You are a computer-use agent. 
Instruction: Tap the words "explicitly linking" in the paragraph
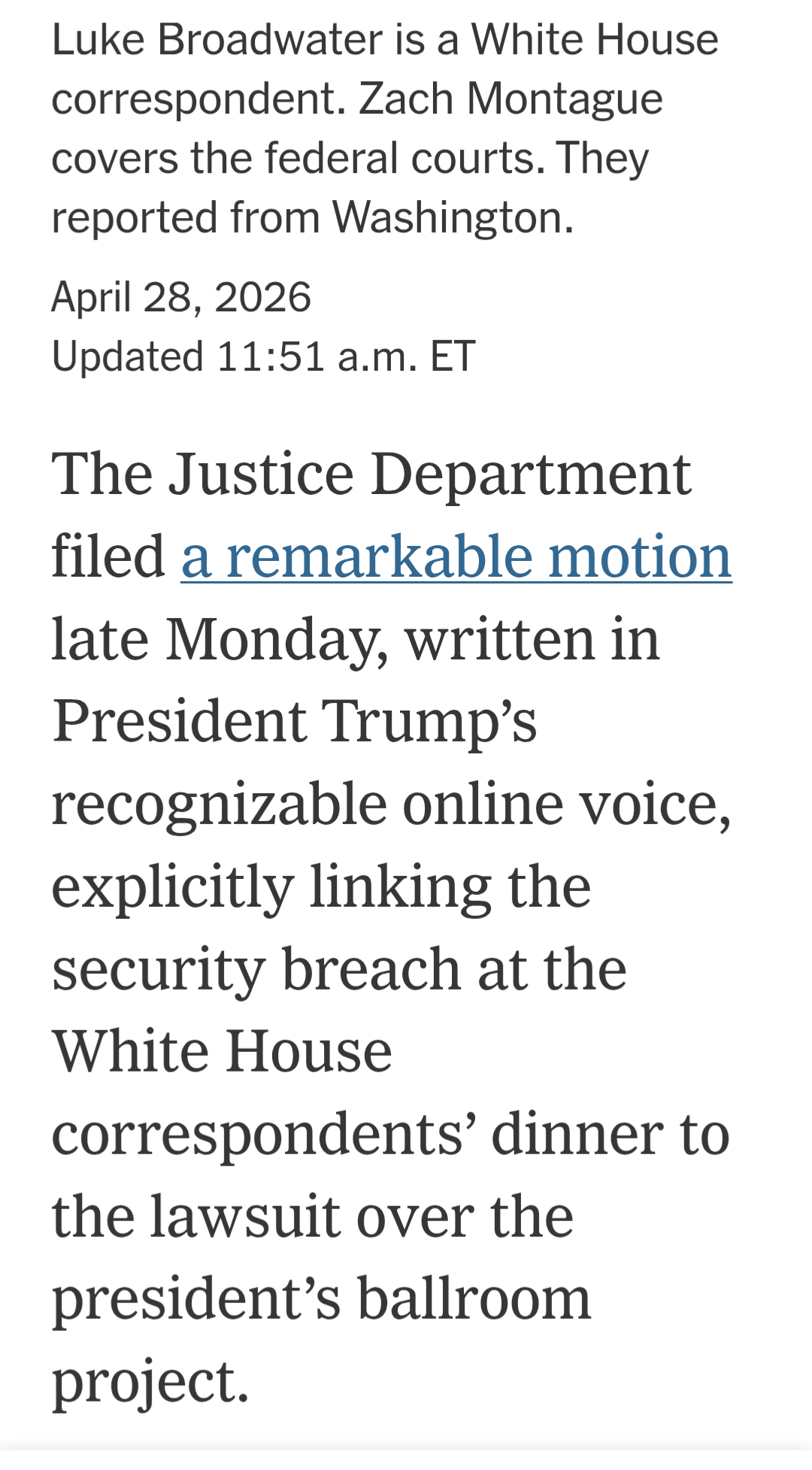pyautogui.click(x=271, y=887)
